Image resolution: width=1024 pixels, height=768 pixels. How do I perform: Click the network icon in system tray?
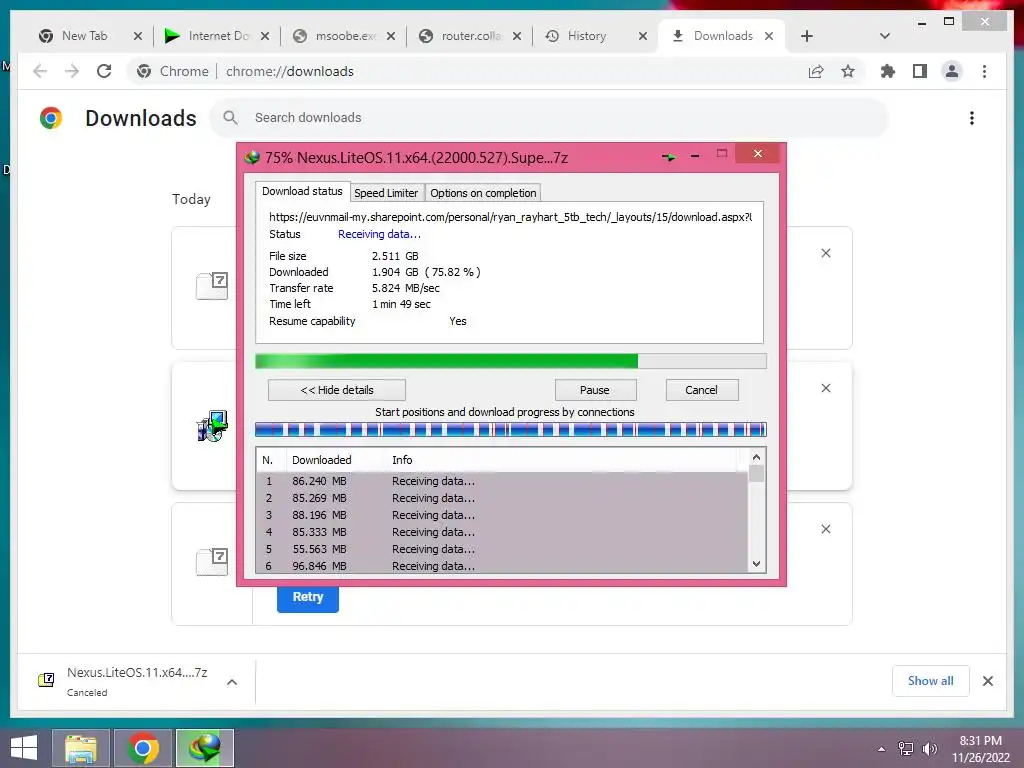click(x=906, y=749)
